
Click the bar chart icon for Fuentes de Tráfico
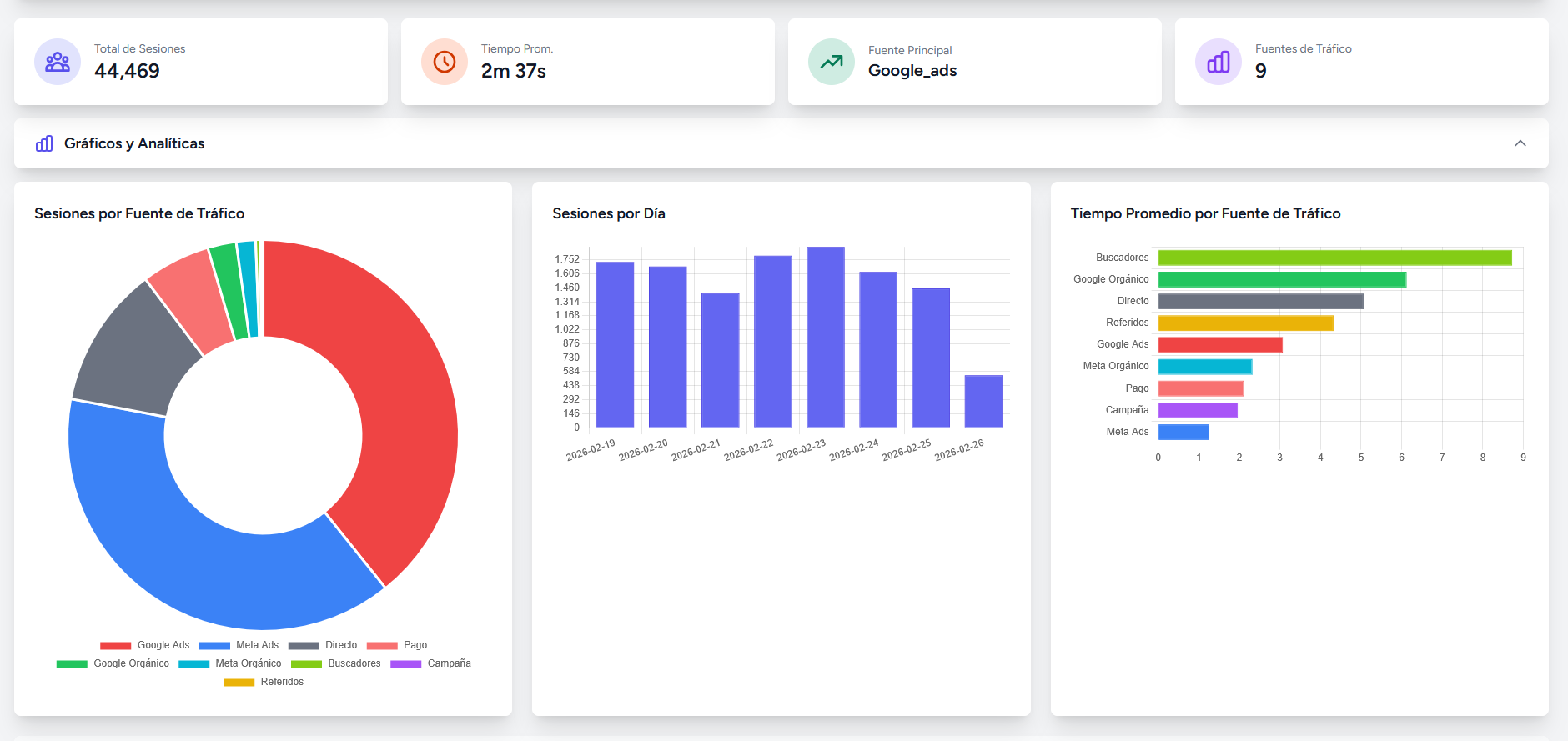click(x=1219, y=62)
